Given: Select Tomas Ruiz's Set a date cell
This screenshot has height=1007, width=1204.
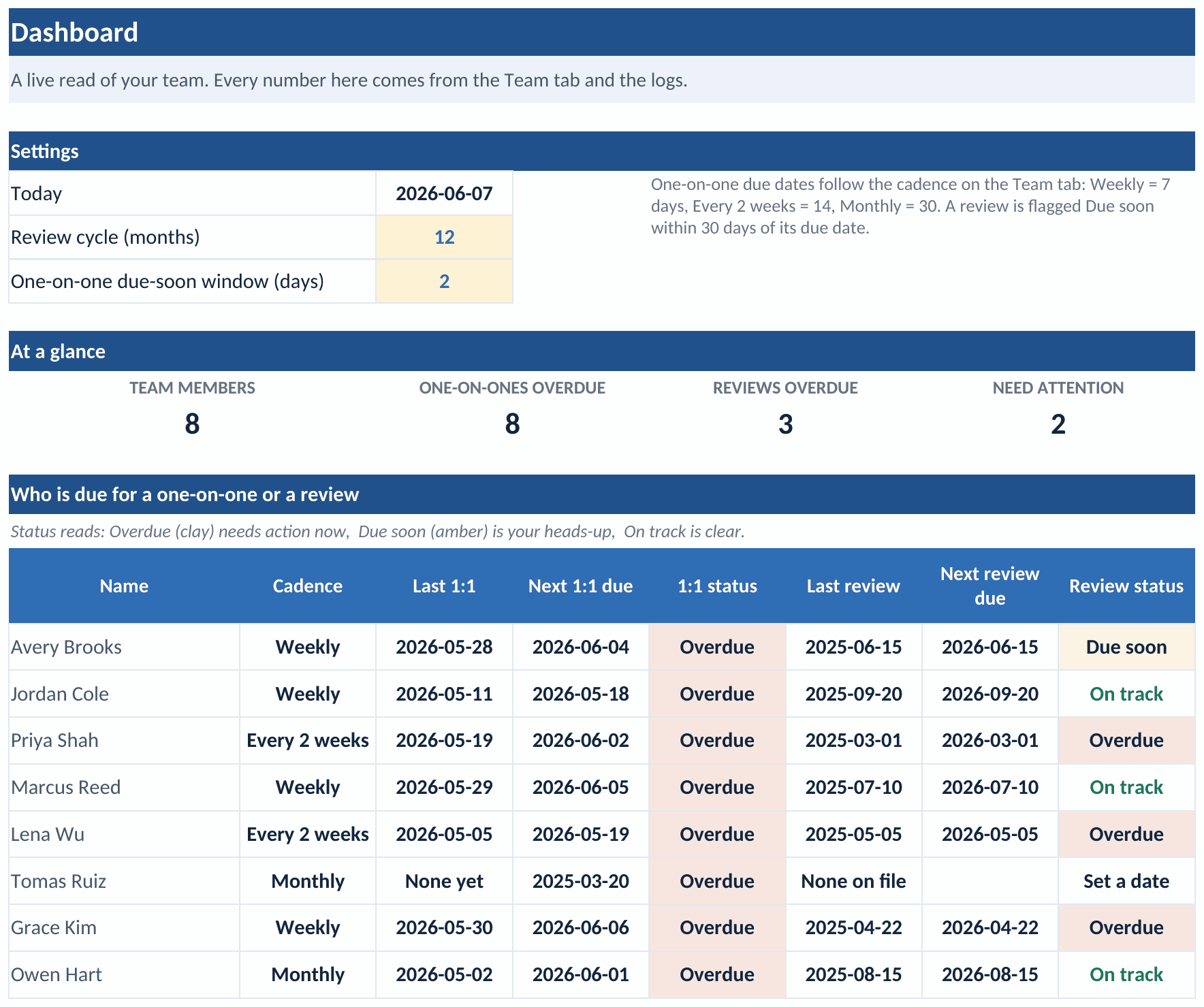Looking at the screenshot, I should 1126,881.
